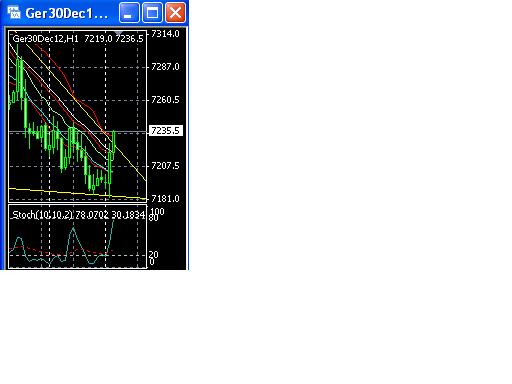This screenshot has height=384, width=512.
Task: Click the 7314.0 price axis label
Action: 165,34
